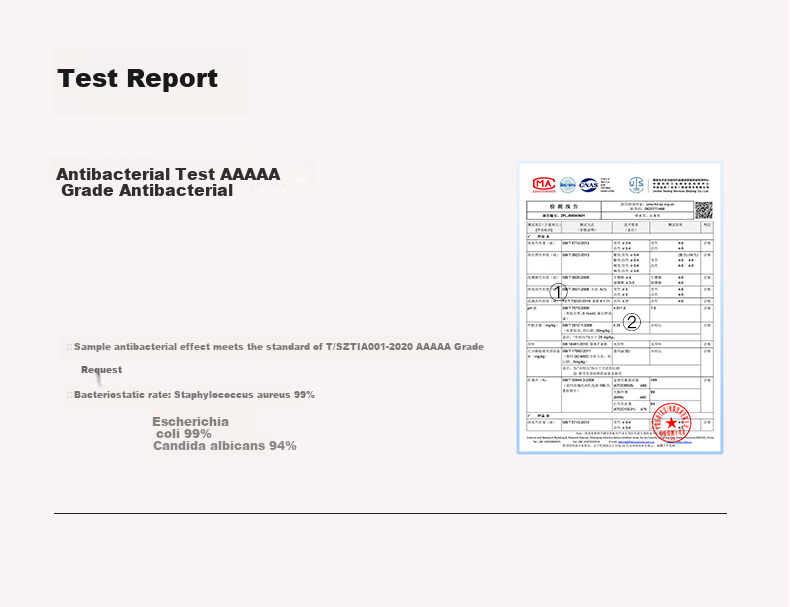Click the red star seal stamp

click(671, 423)
